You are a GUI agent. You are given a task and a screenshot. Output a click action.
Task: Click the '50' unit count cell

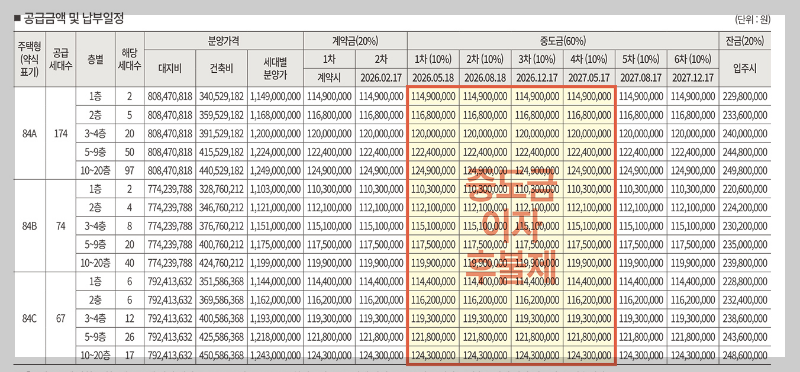pyautogui.click(x=130, y=152)
